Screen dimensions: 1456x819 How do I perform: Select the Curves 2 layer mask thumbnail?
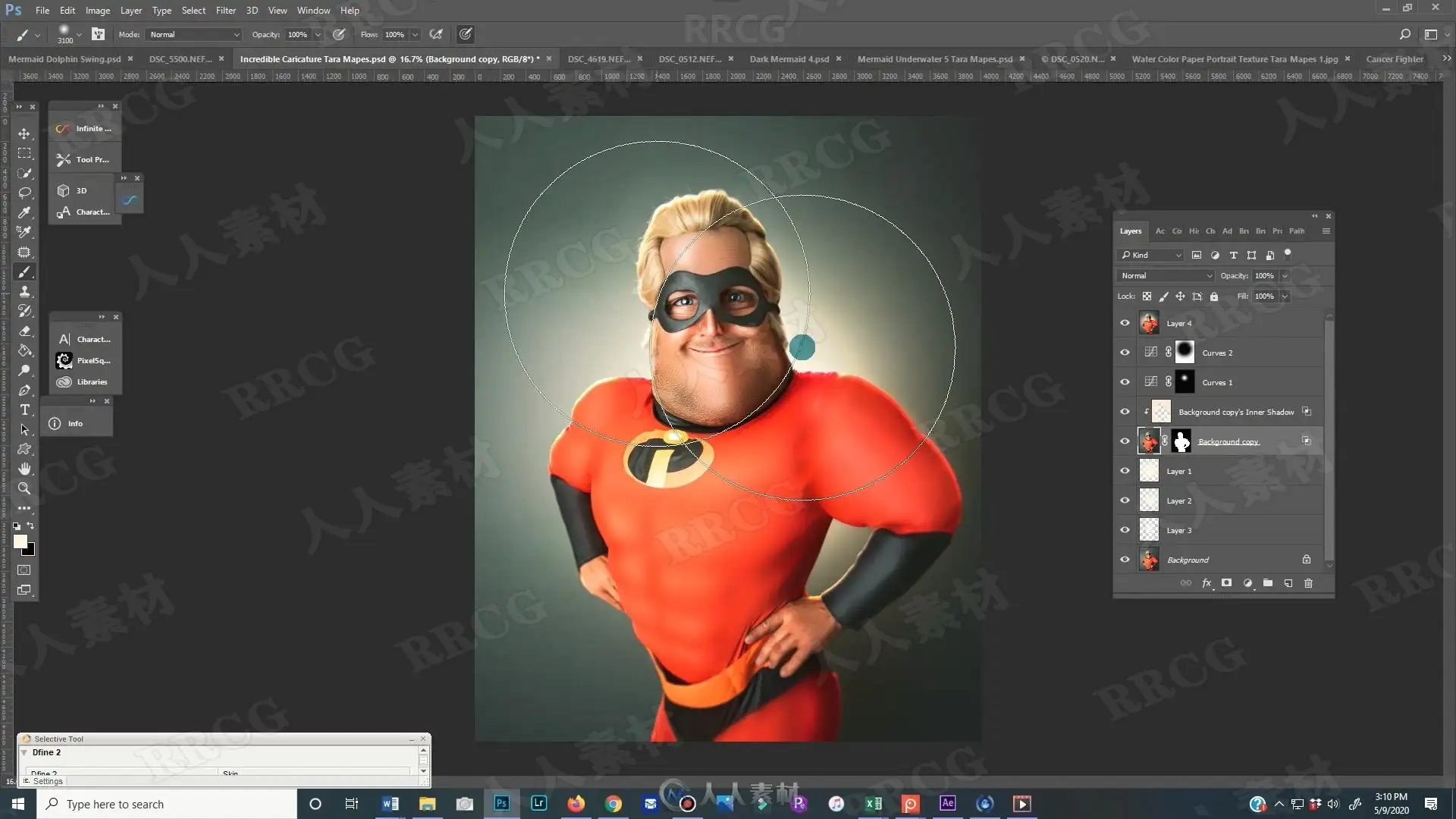[x=1185, y=352]
